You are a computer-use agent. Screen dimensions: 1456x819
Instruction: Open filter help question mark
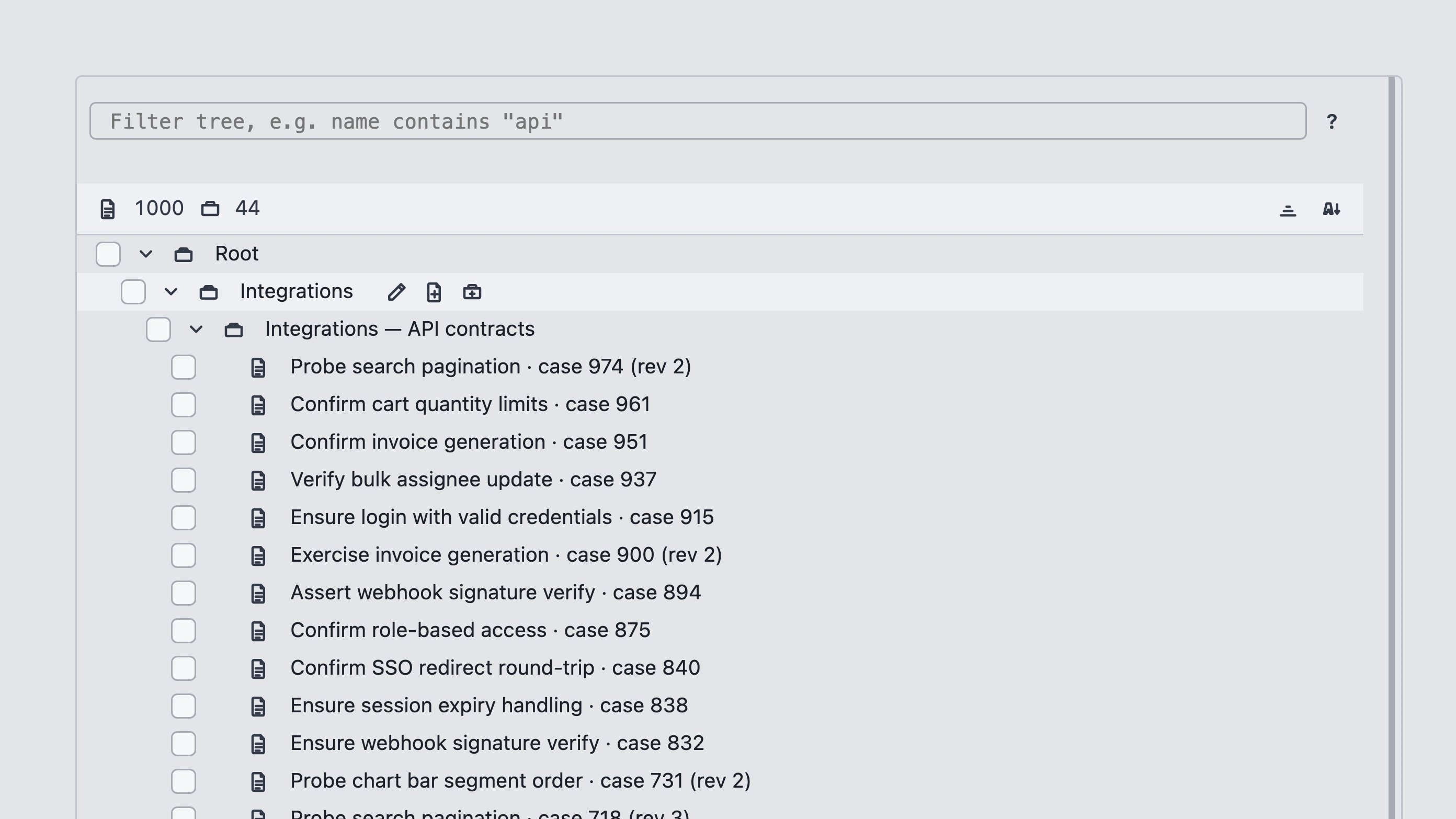[x=1332, y=122]
